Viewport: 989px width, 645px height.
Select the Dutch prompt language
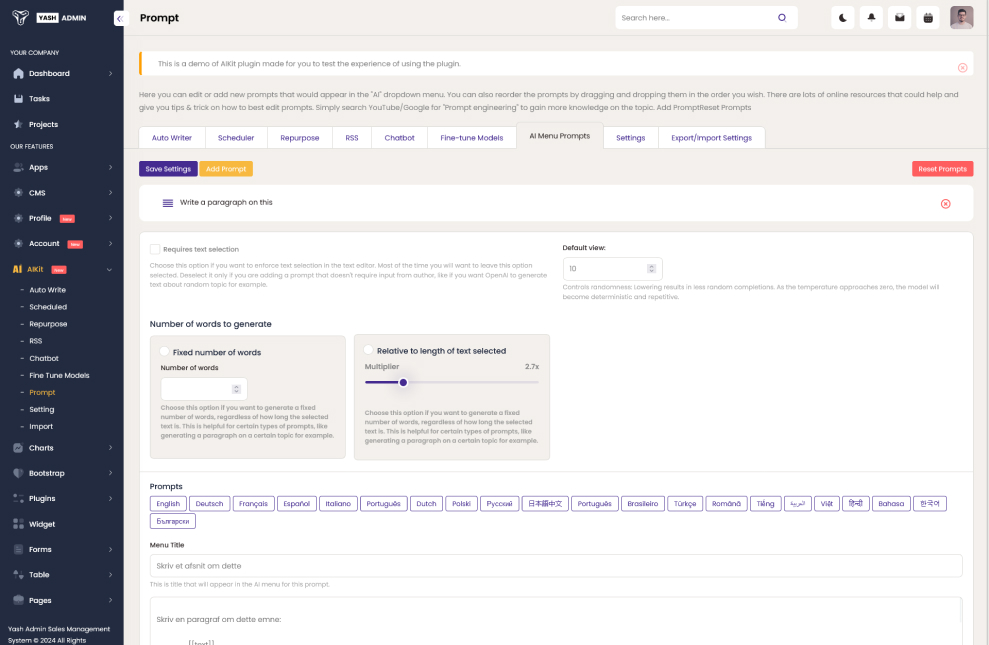426,504
